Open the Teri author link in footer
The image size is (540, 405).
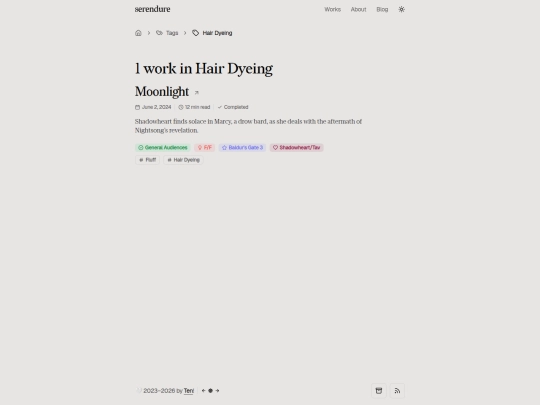pos(189,391)
